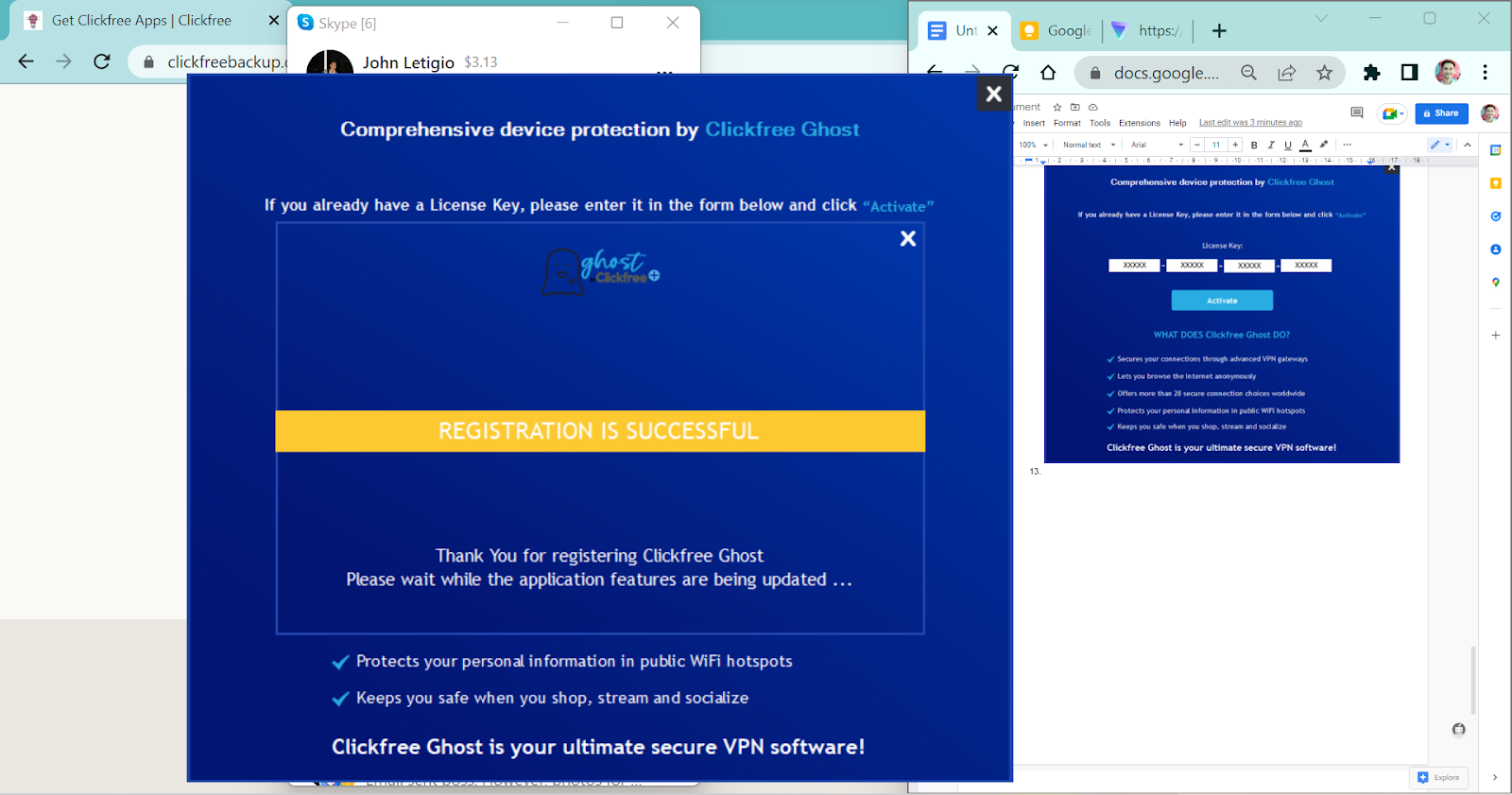Open the Normal text style dropdown
This screenshot has width=1512, height=795.
[1089, 145]
